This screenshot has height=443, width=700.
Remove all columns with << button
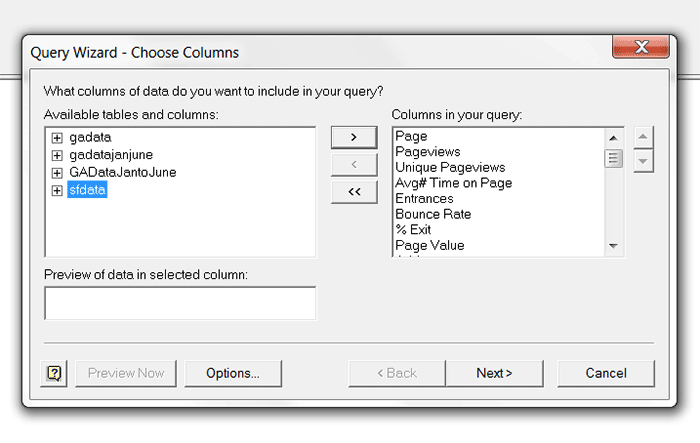[x=354, y=192]
